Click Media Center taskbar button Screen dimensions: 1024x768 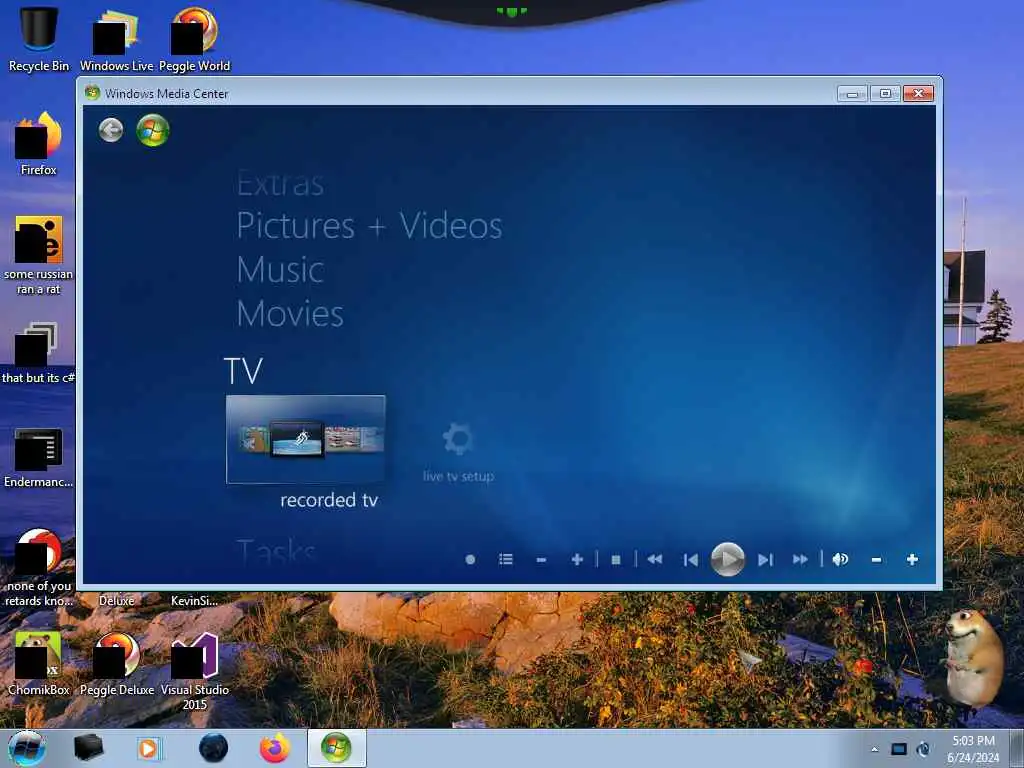[336, 748]
